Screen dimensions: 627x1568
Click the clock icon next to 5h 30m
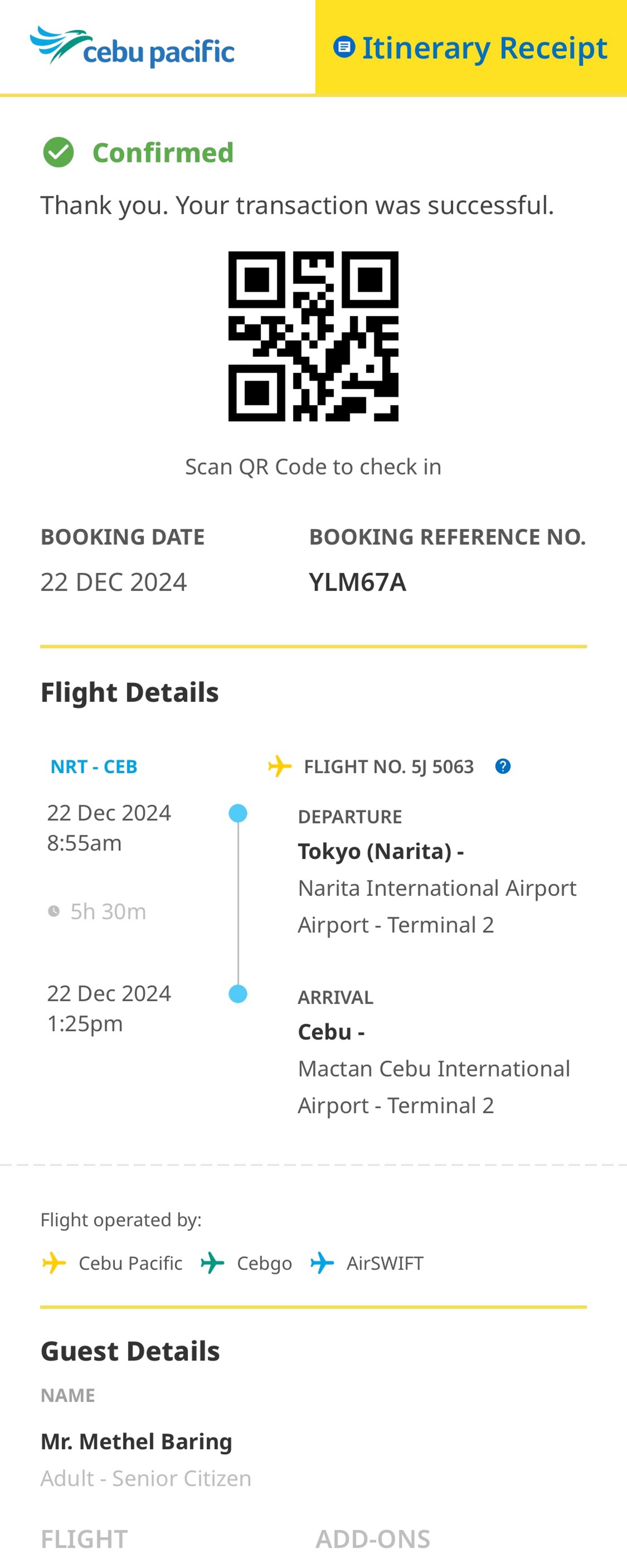tap(54, 911)
